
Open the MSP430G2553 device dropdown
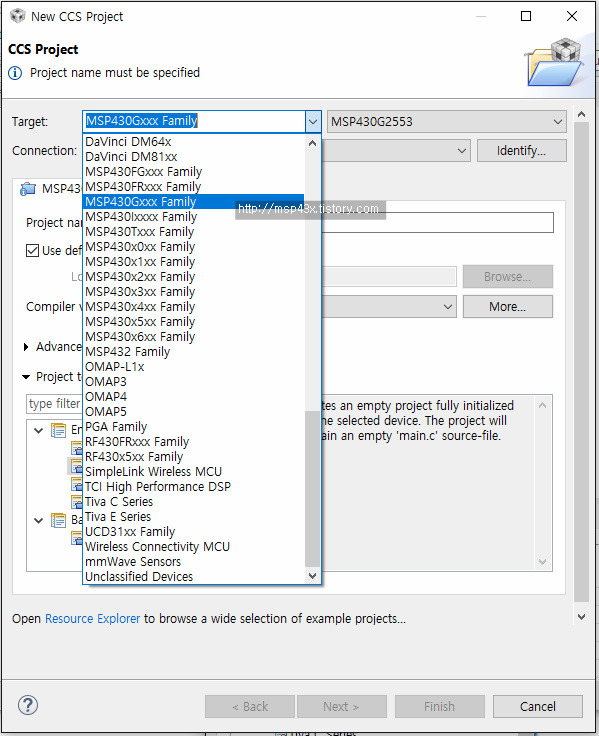pos(446,122)
